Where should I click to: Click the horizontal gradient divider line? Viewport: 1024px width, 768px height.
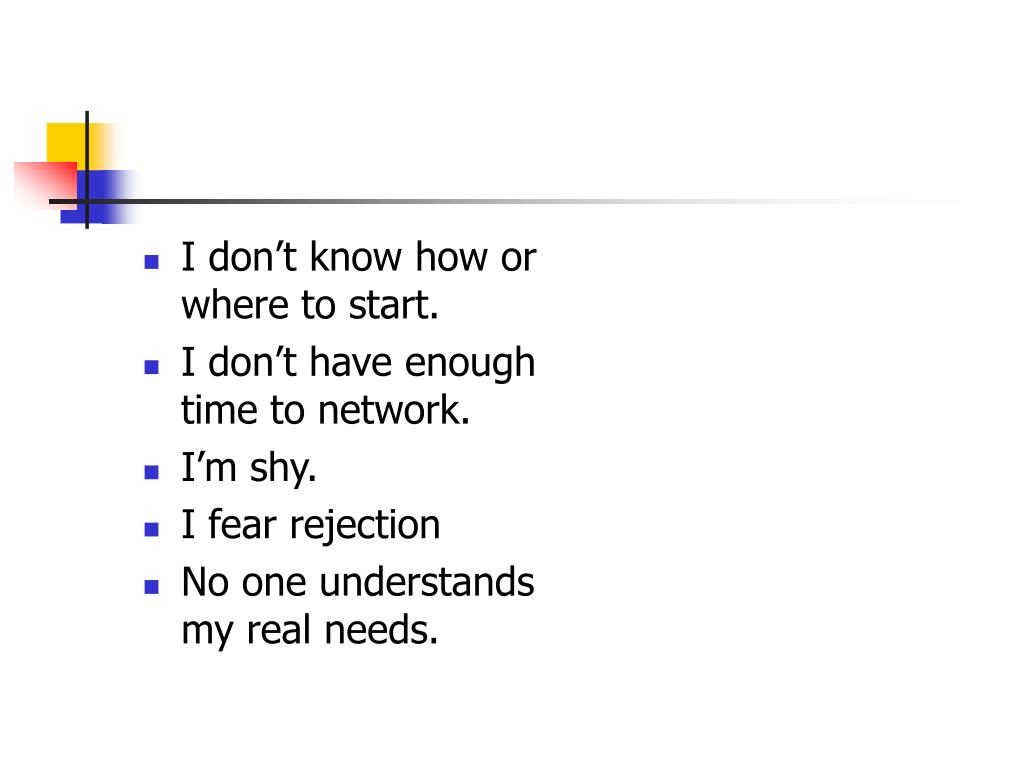(503, 201)
